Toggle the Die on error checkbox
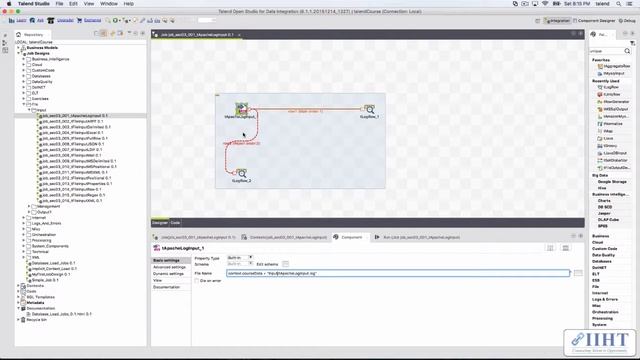Image resolution: width=640 pixels, height=360 pixels. point(197,281)
